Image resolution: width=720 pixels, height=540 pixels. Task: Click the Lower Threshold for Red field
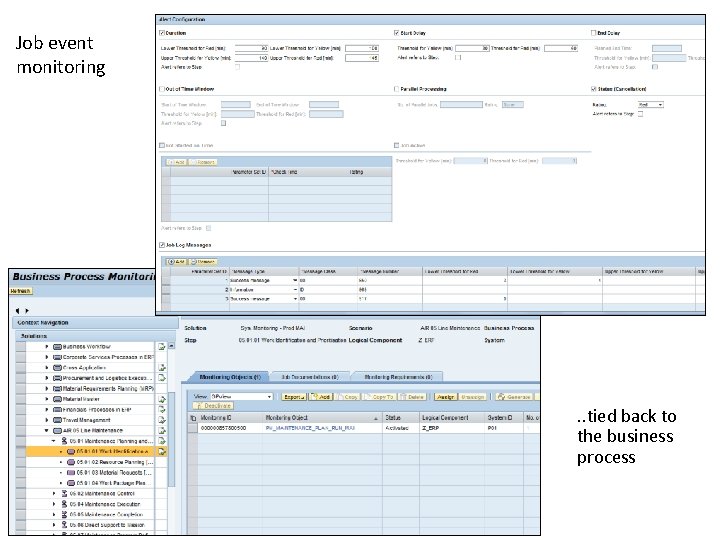(x=251, y=48)
